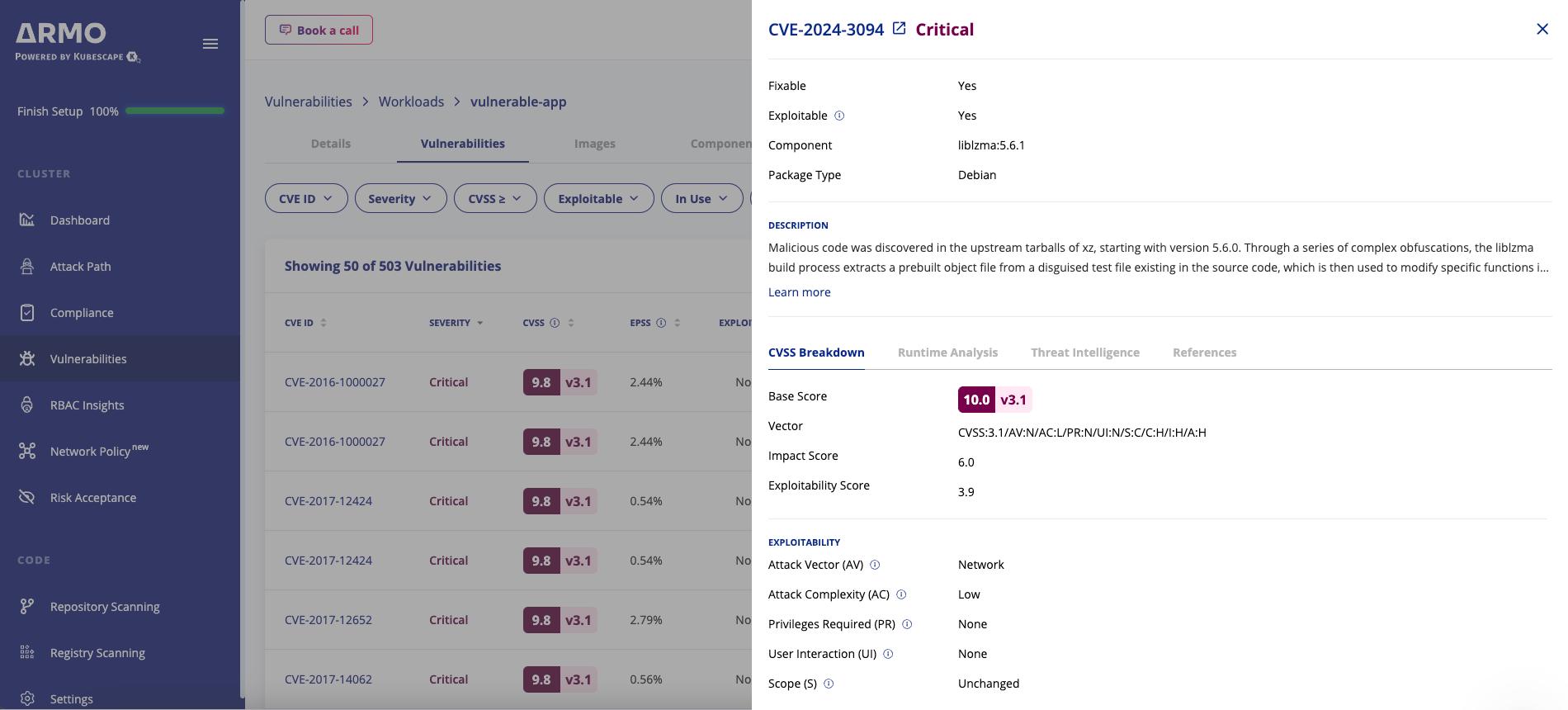Viewport: 1568px width, 710px height.
Task: Open the References tab
Action: coord(1204,353)
